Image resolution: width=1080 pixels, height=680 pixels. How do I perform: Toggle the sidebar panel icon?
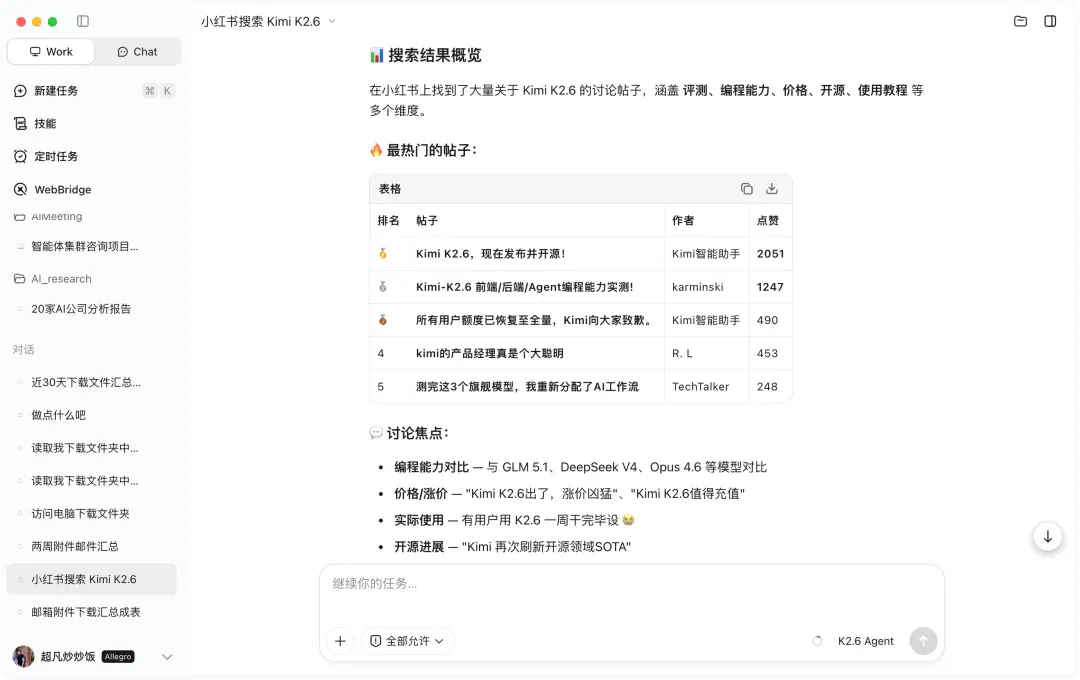point(83,21)
